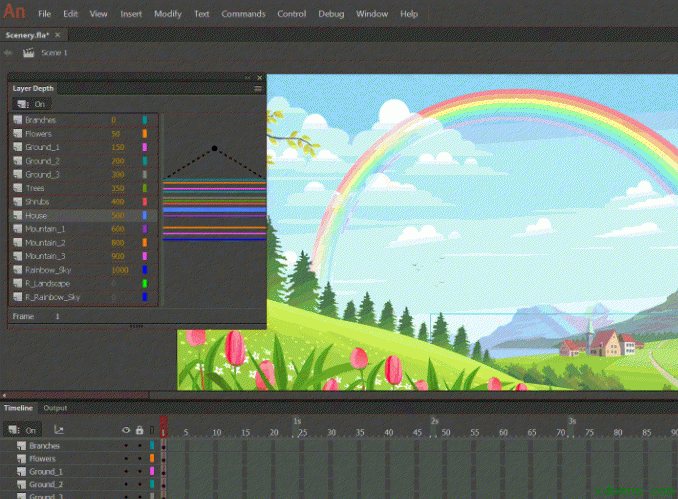The height and width of the screenshot is (499, 678).
Task: Open the Window menu
Action: [x=372, y=14]
